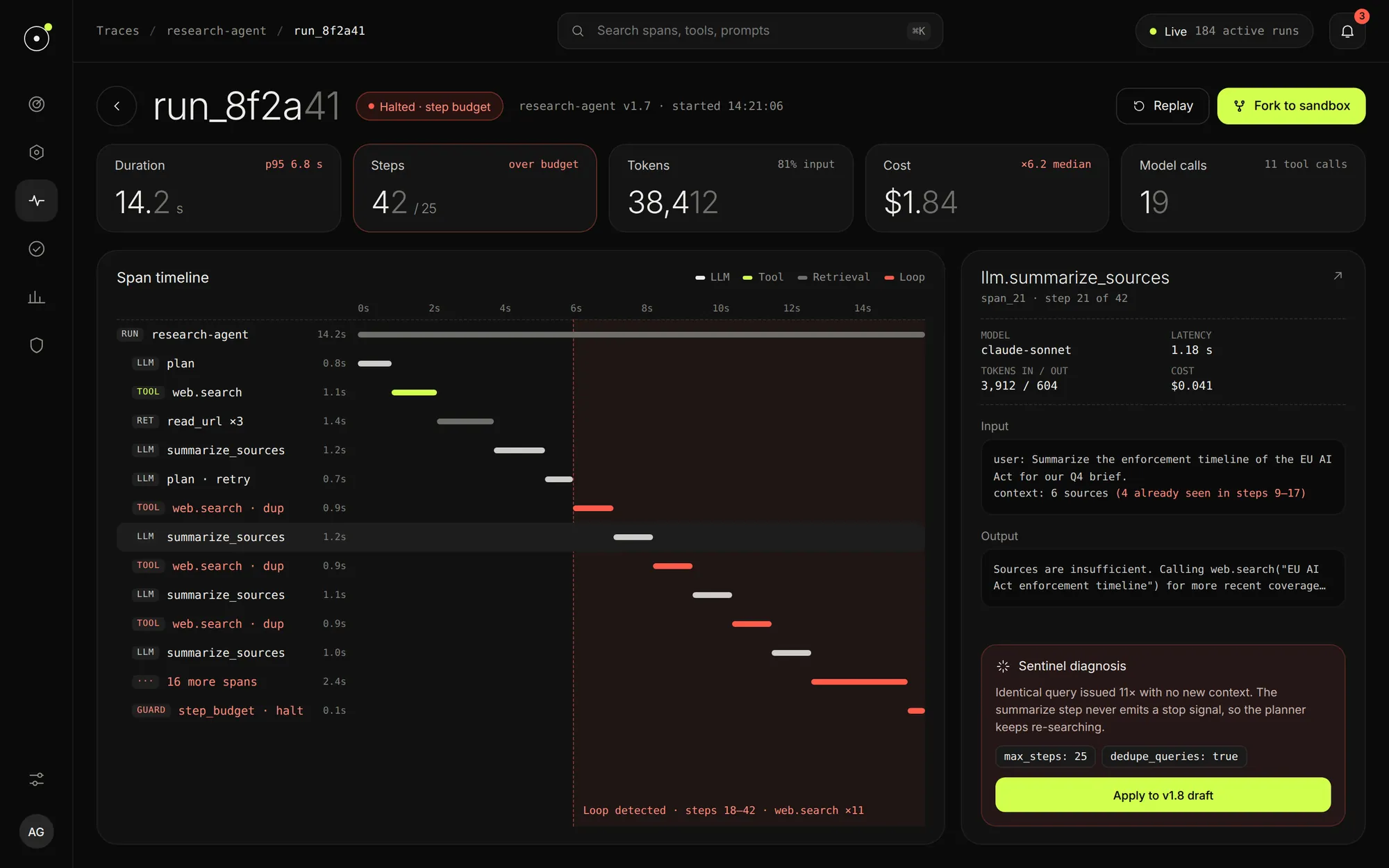Toggle the Loop legend filter
1389x868 pixels.
pos(904,277)
